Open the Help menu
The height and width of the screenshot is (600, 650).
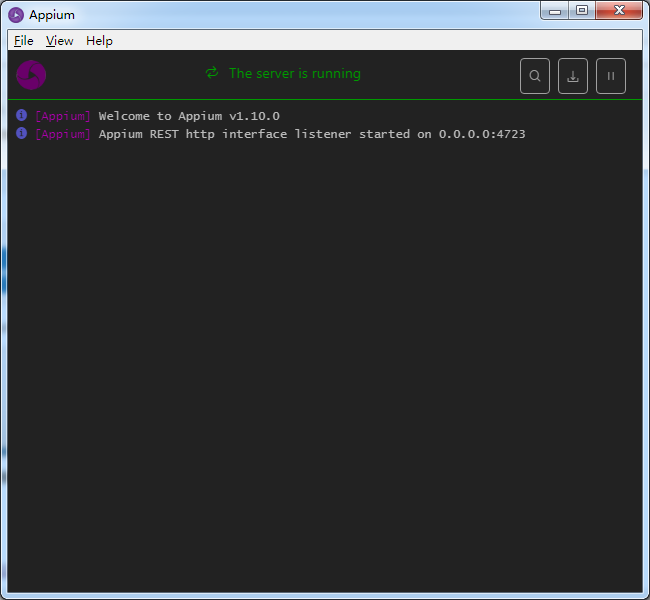coord(99,41)
